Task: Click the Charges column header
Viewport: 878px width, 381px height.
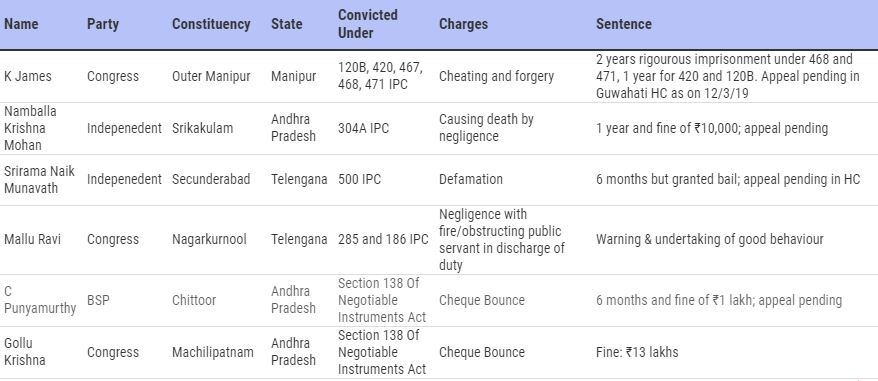Action: point(463,25)
